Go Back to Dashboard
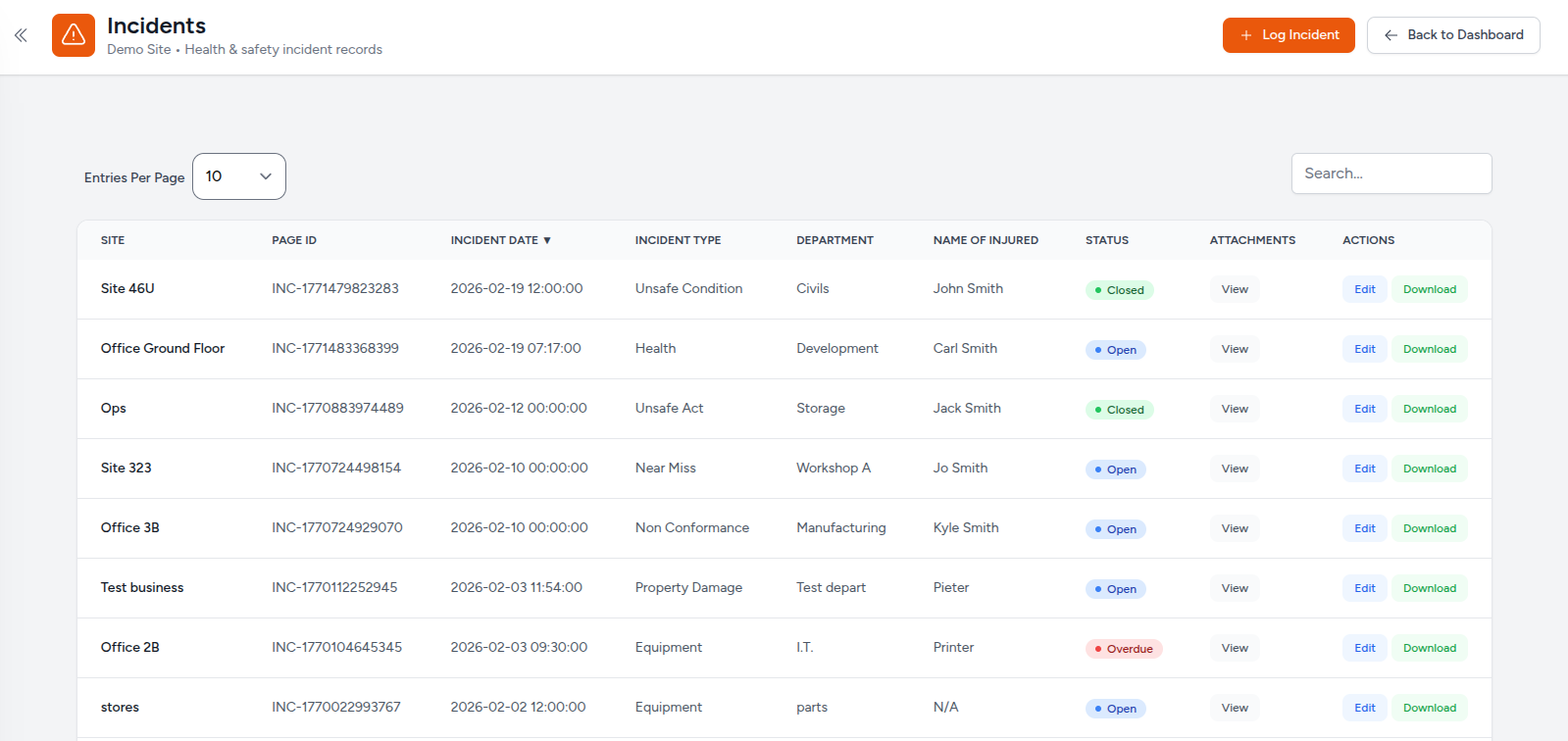This screenshot has width=1568, height=741. [x=1452, y=35]
